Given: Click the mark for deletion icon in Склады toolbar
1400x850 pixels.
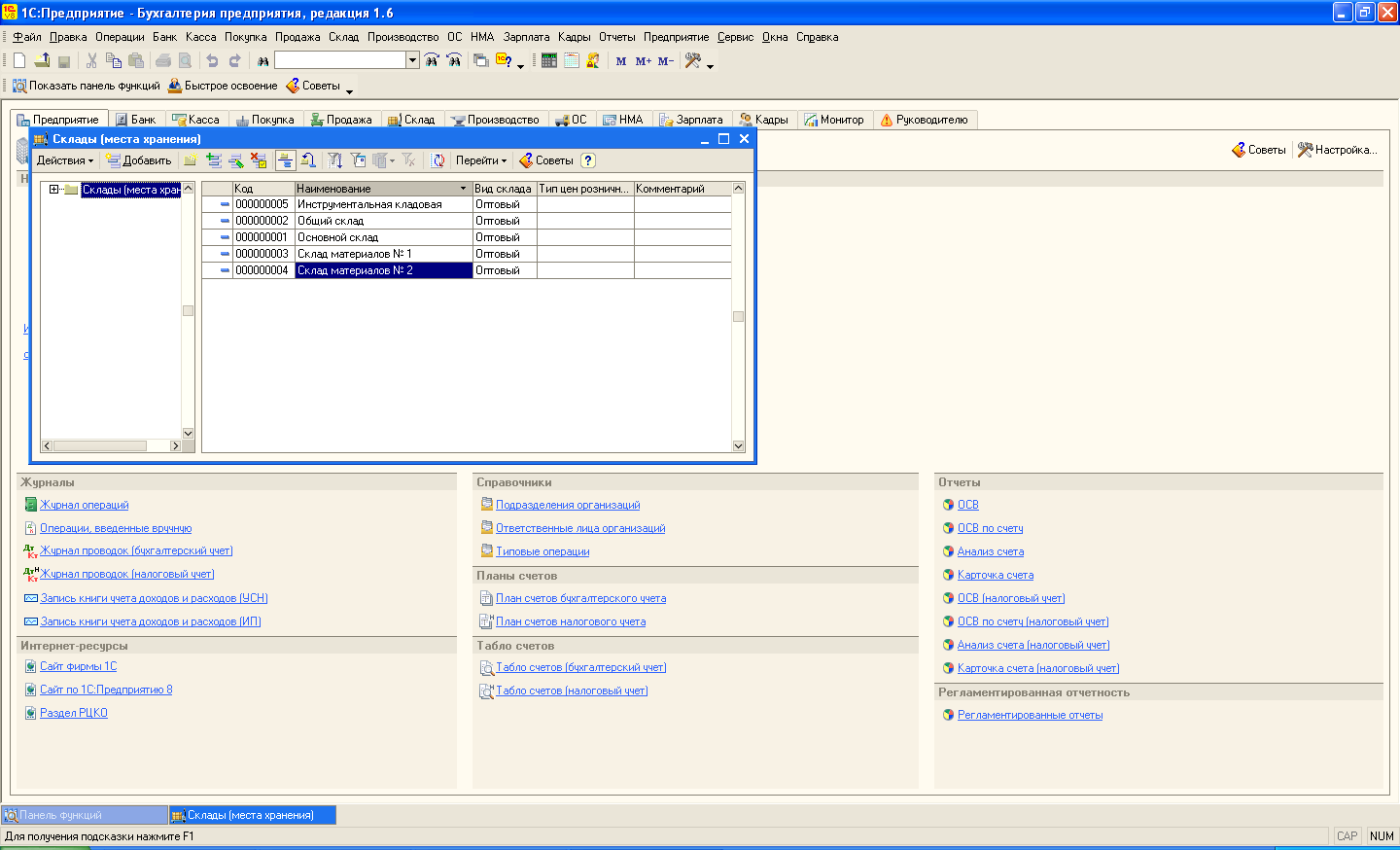Looking at the screenshot, I should pos(259,160).
